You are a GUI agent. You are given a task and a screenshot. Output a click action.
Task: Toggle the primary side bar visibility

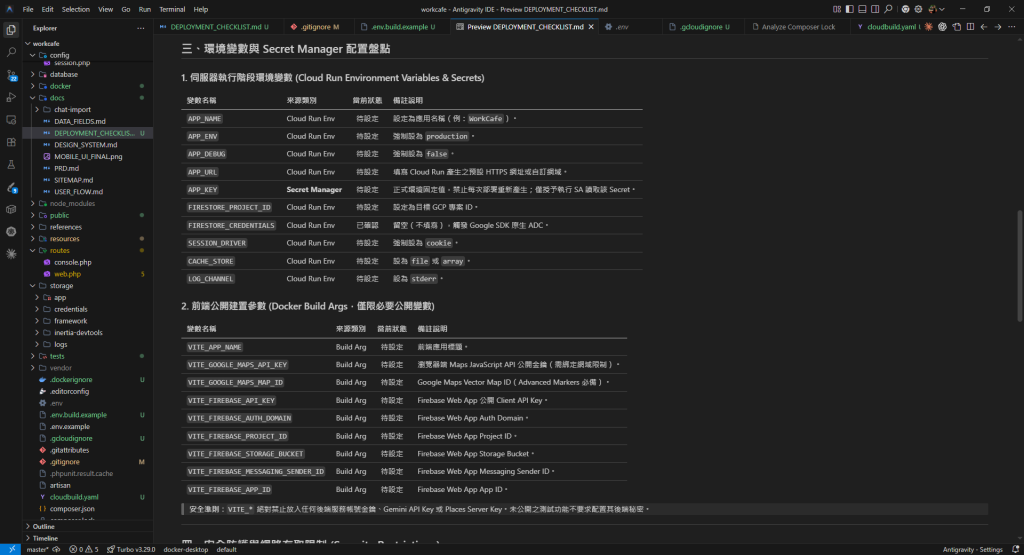pos(850,9)
